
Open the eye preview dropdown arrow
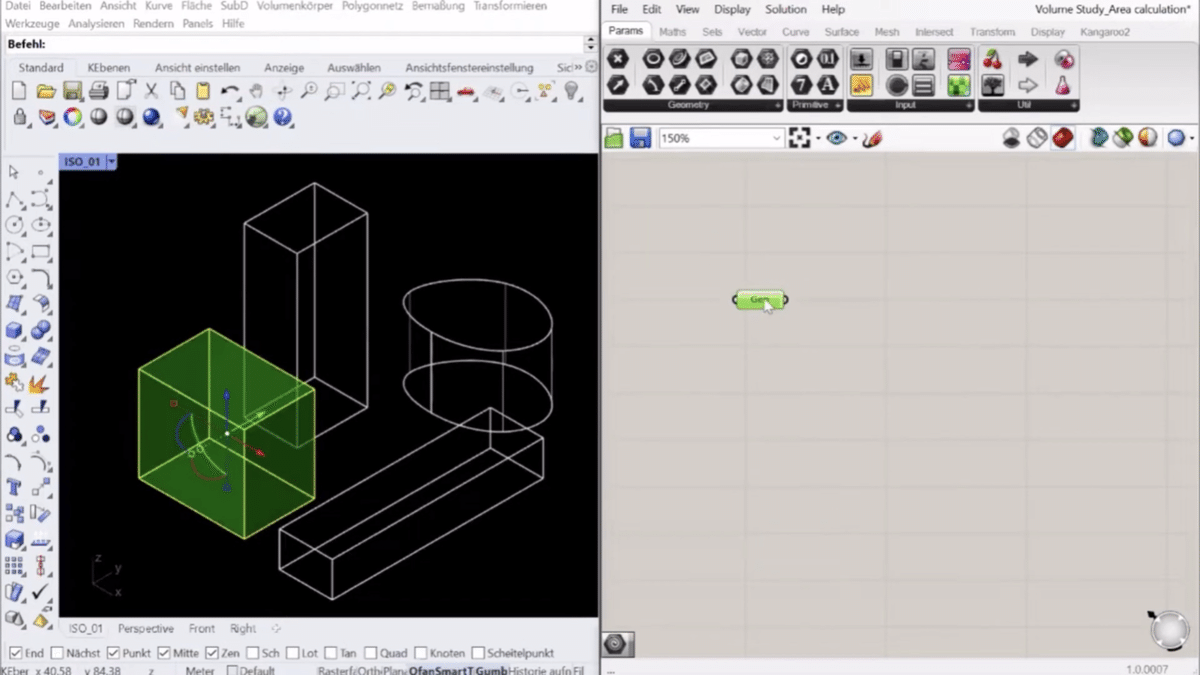pos(854,138)
